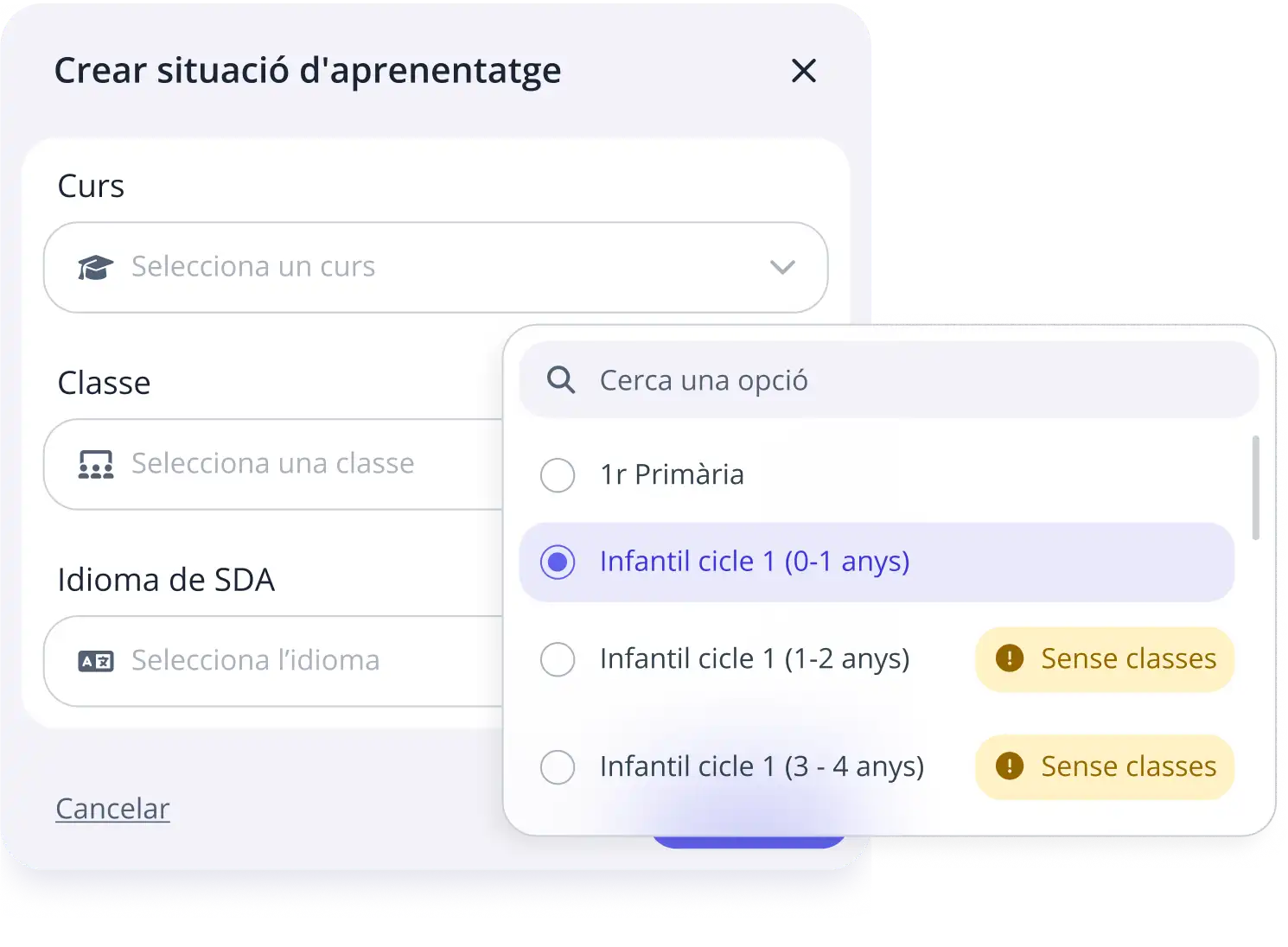Select the 1r Primària radio button
Image resolution: width=1288 pixels, height=947 pixels.
pyautogui.click(x=558, y=475)
